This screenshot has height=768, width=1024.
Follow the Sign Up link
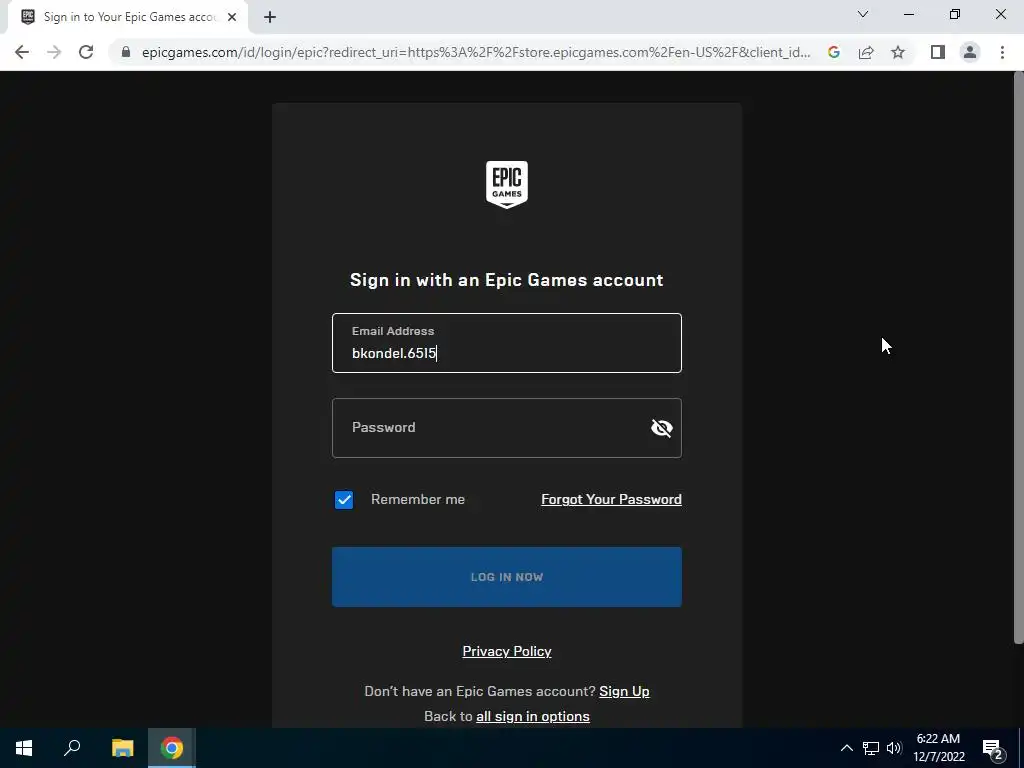pos(624,691)
